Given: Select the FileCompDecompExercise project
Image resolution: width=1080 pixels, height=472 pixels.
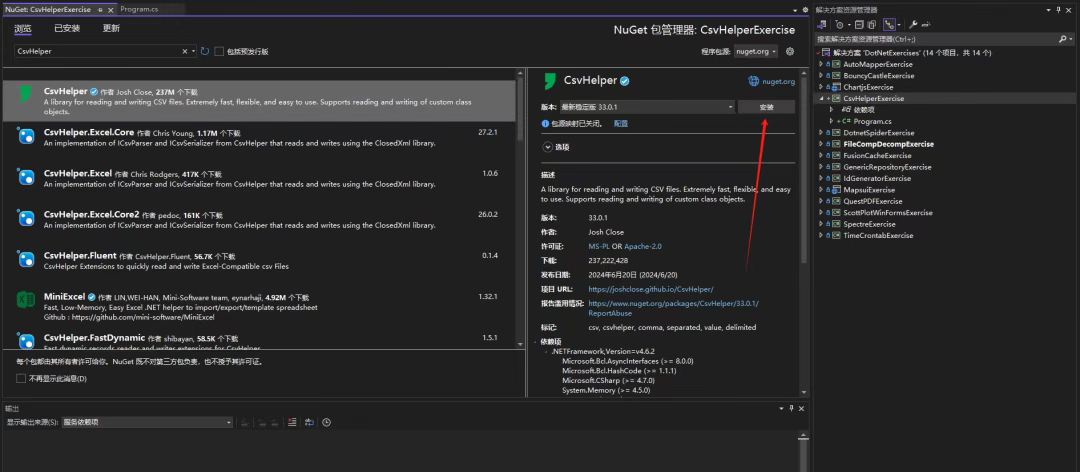Looking at the screenshot, I should (x=888, y=144).
